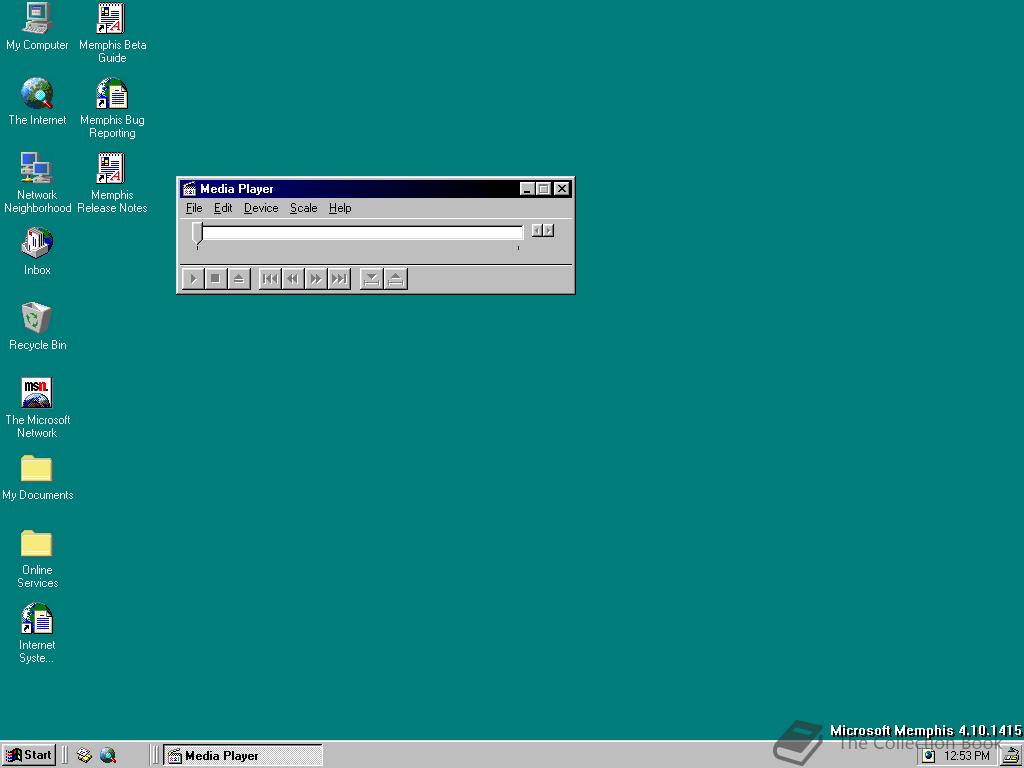Minimize the Media Player window

pos(528,189)
